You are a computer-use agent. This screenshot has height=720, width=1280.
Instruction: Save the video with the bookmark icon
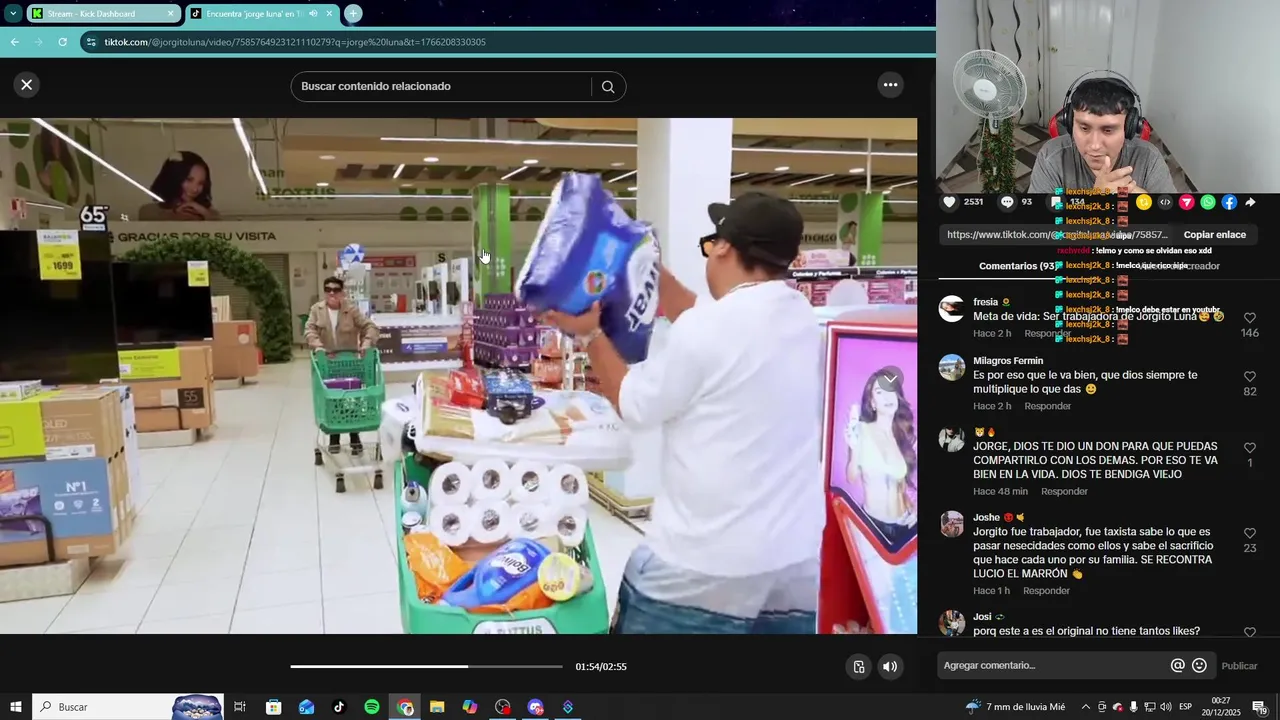point(1057,202)
